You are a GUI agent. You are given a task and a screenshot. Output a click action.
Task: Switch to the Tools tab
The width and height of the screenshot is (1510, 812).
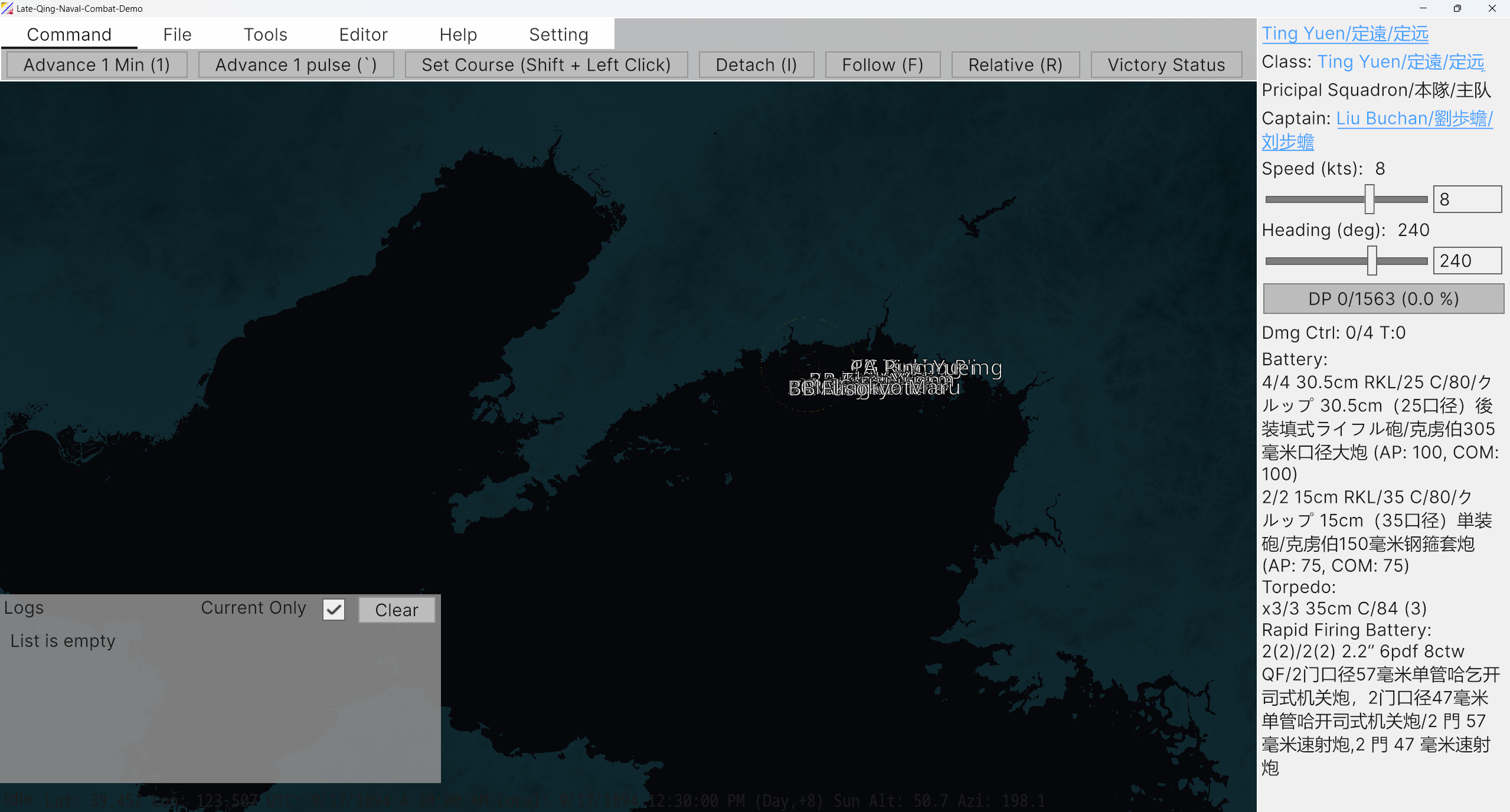[266, 34]
